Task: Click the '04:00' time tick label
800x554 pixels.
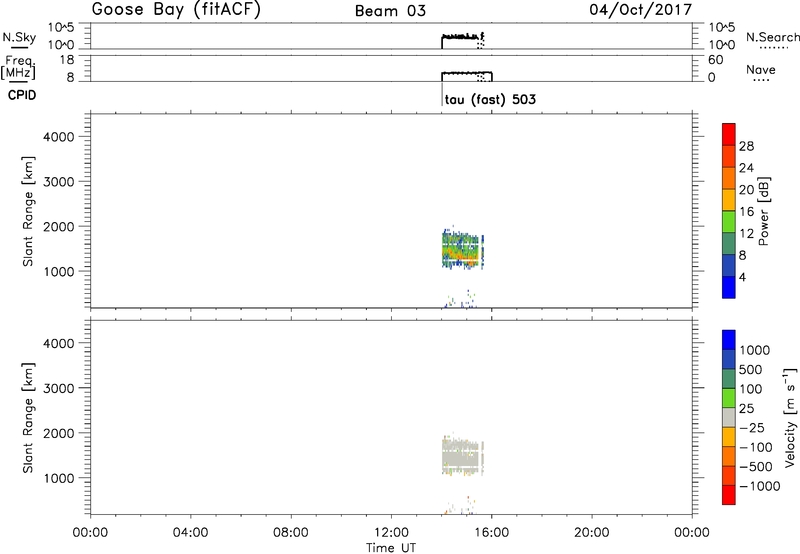Action: 191,533
